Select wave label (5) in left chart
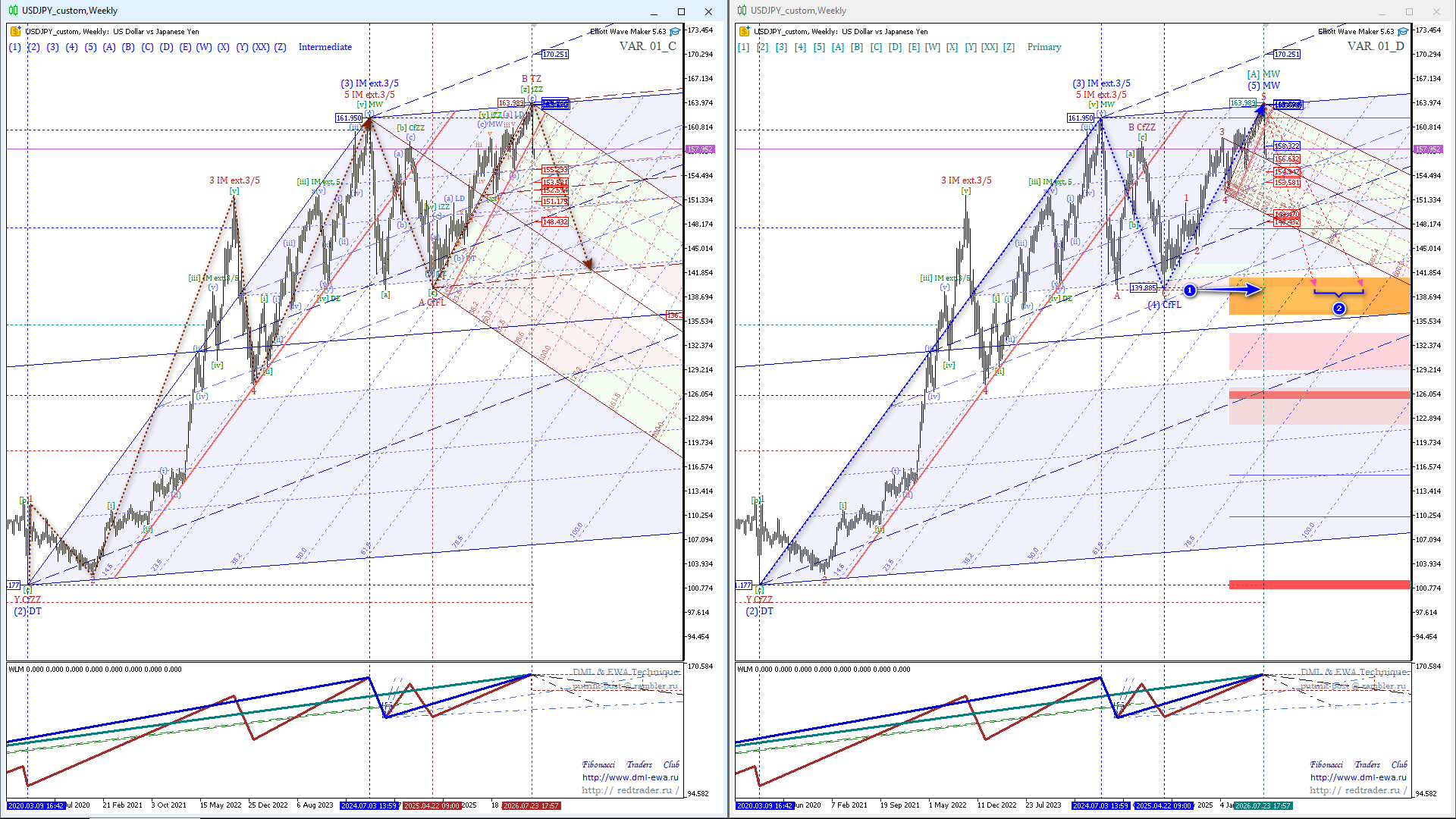This screenshot has width=1456, height=819. tap(90, 47)
